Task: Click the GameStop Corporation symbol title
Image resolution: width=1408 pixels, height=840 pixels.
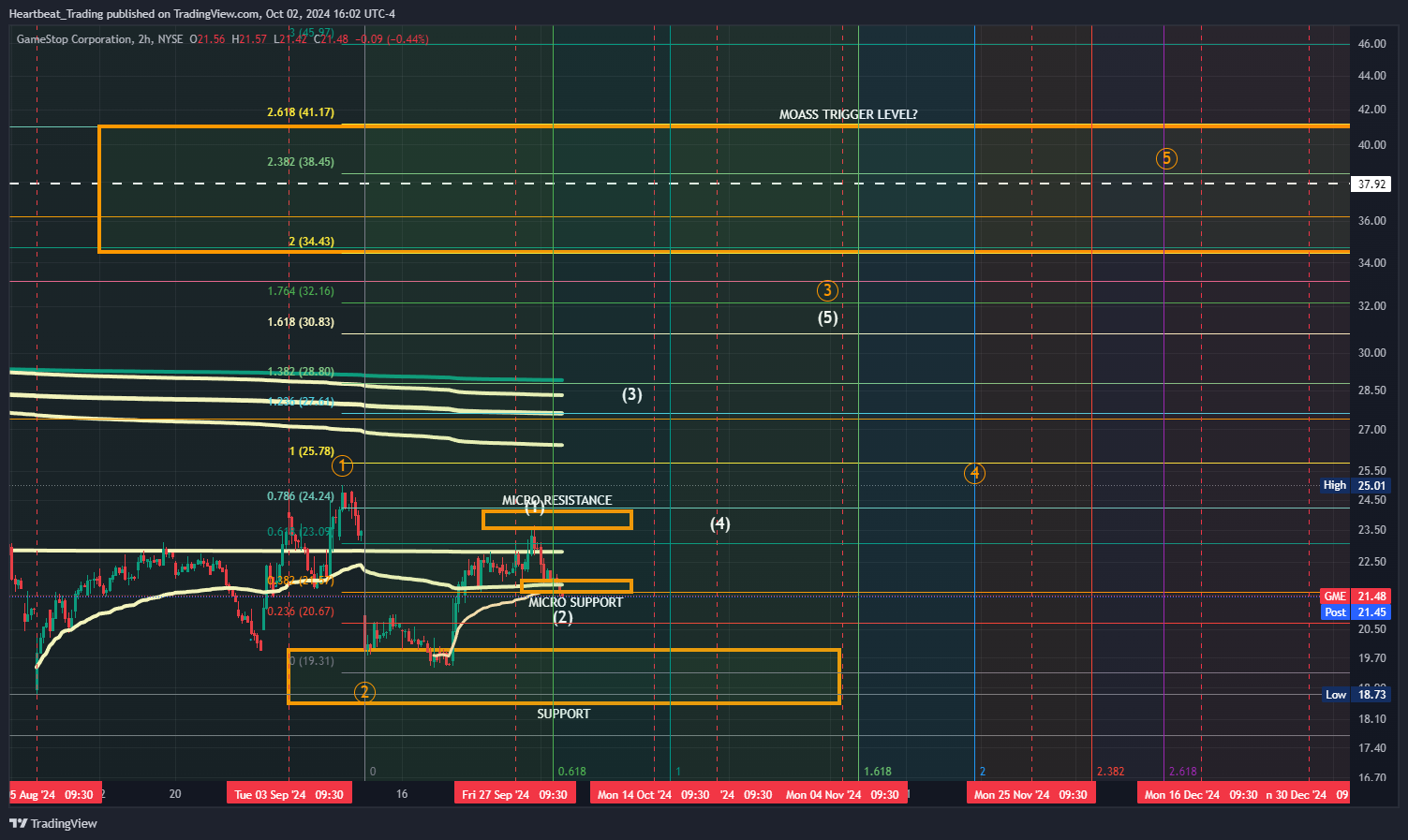Action: pos(74,39)
